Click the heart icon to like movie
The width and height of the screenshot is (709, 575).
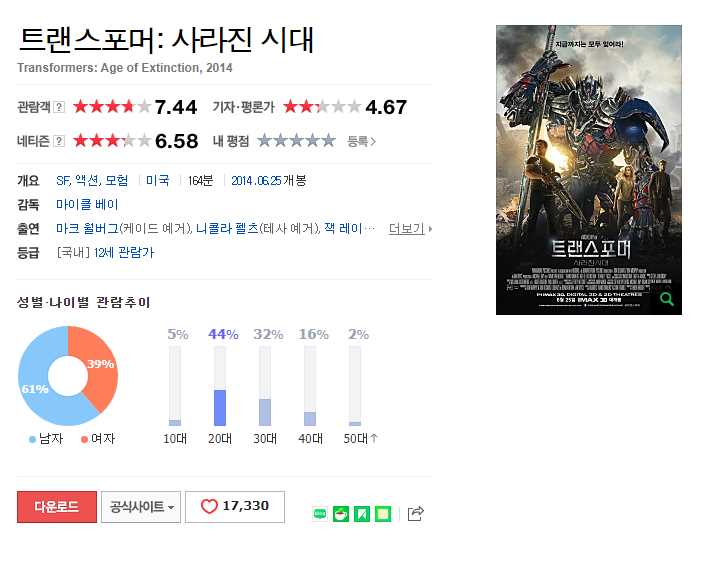pos(209,506)
